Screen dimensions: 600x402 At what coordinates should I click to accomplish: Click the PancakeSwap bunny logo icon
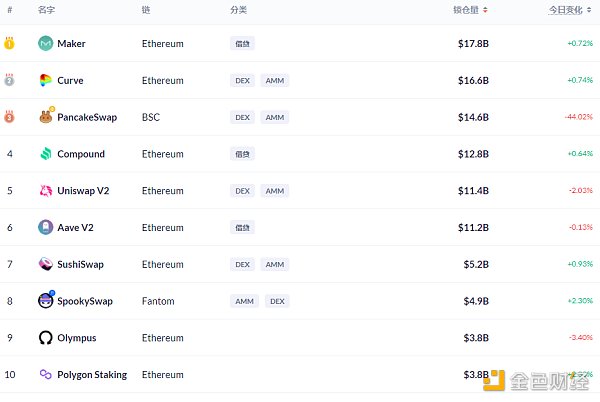(46, 117)
